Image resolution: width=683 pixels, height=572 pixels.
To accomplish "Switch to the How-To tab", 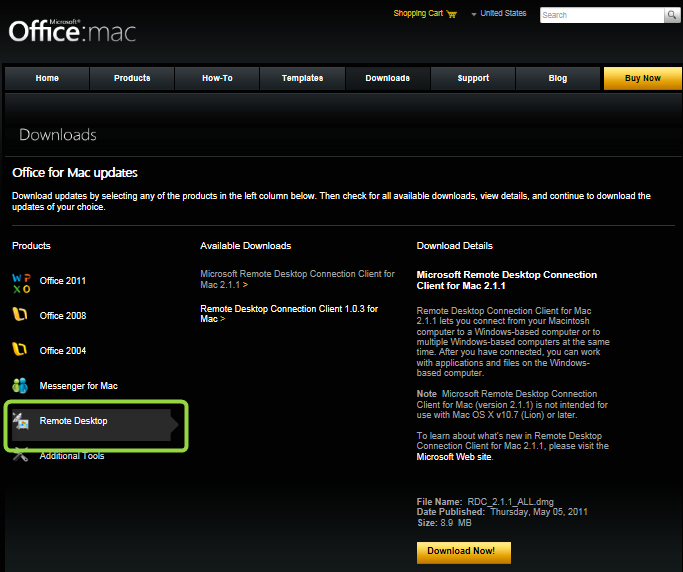I will [217, 78].
